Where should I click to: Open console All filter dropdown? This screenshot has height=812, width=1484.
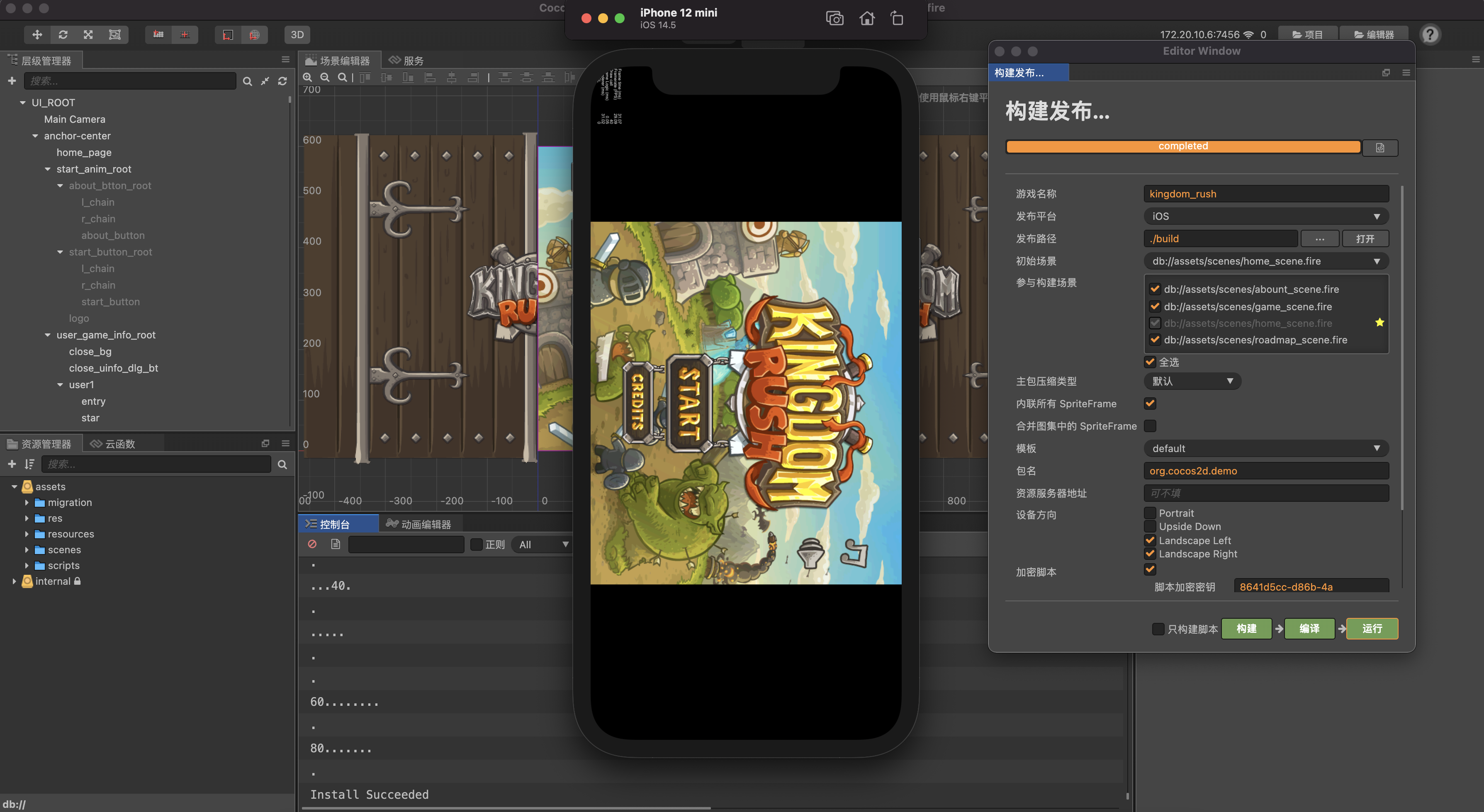(542, 545)
